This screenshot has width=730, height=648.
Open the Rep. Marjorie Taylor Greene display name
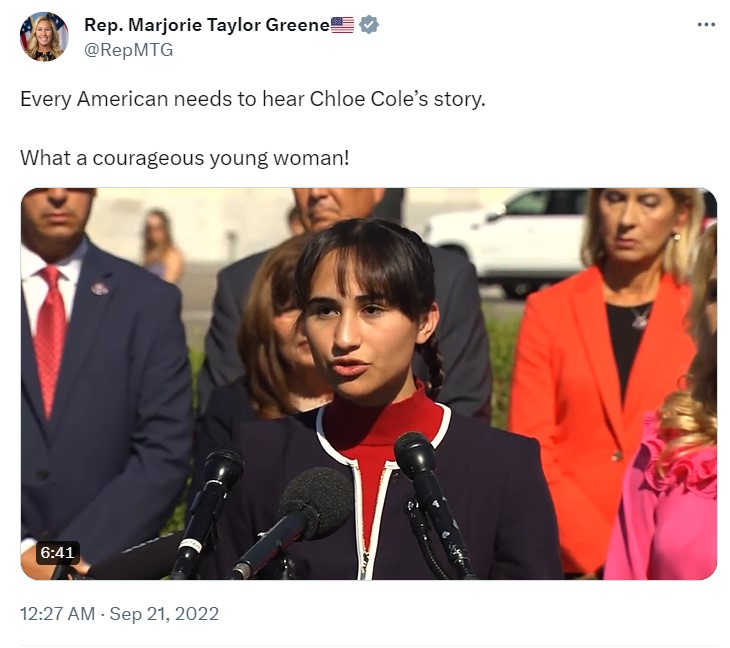coord(207,25)
